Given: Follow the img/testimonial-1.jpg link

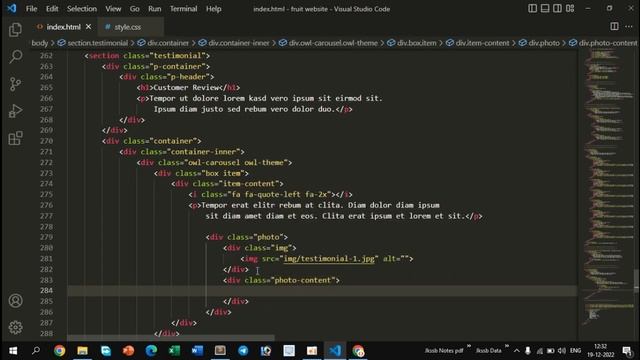Looking at the screenshot, I should point(329,259).
